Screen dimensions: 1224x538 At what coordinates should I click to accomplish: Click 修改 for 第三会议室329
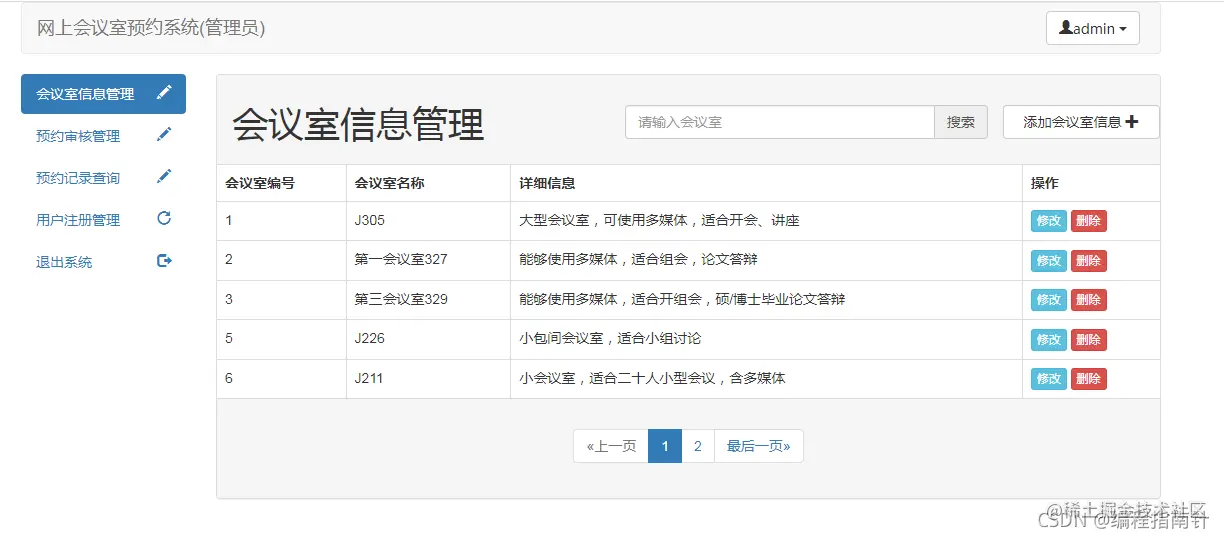click(x=1049, y=300)
